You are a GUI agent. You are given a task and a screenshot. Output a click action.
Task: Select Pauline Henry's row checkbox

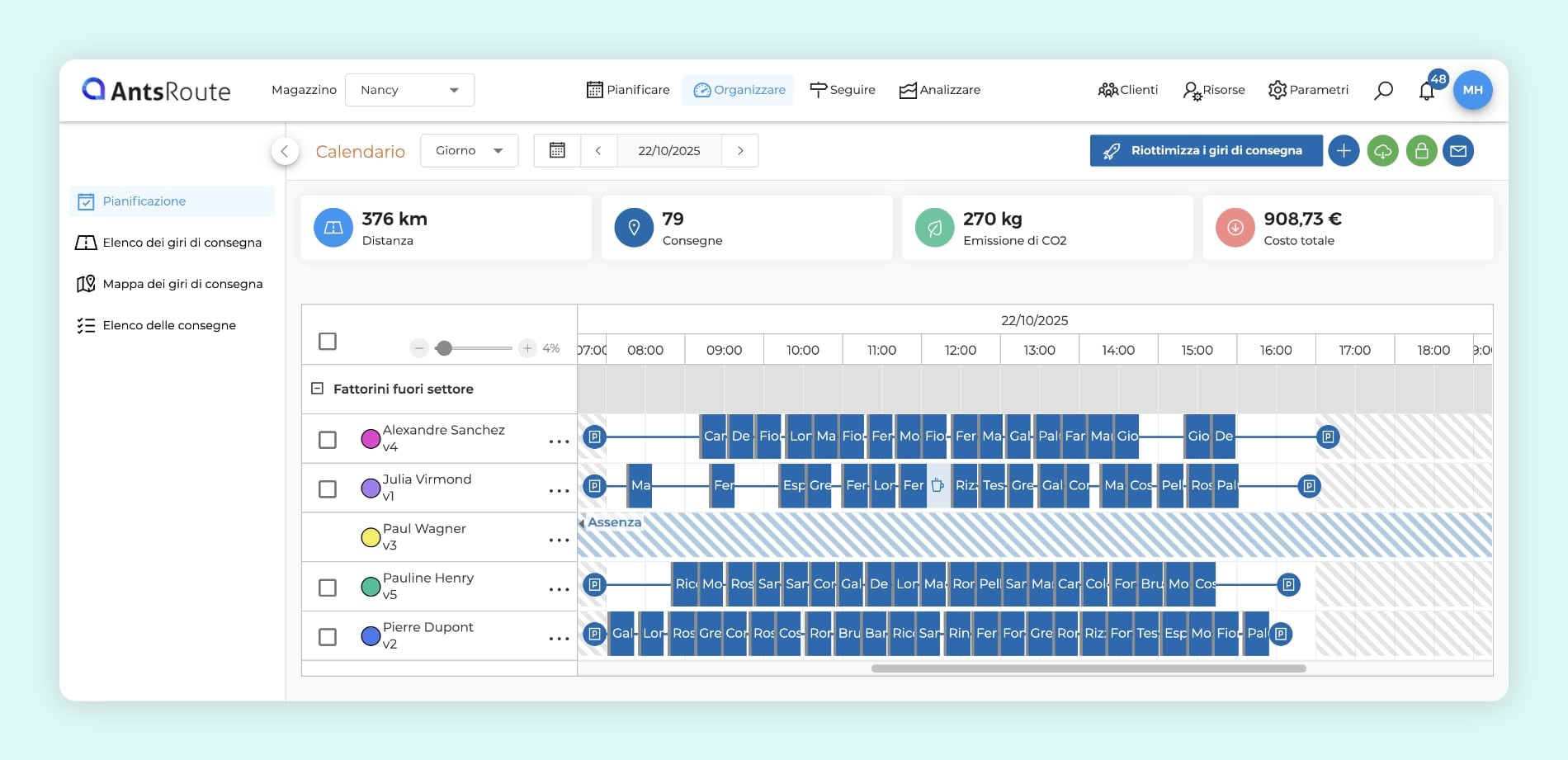[x=328, y=587]
